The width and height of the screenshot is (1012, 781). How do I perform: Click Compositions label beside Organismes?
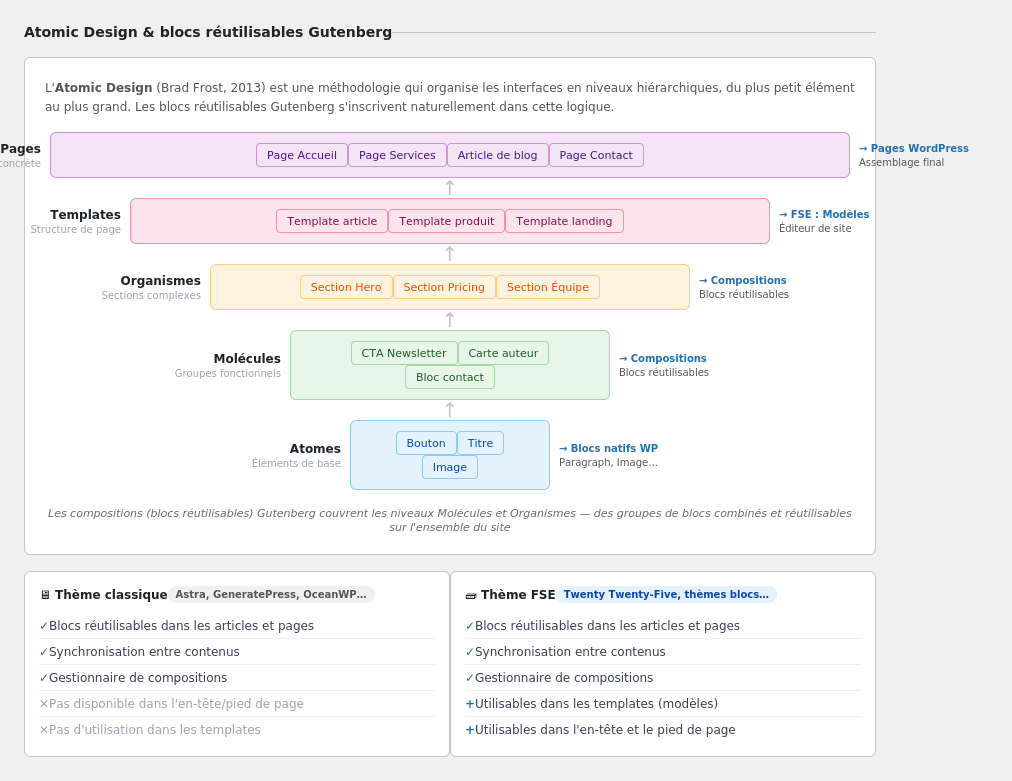742,280
